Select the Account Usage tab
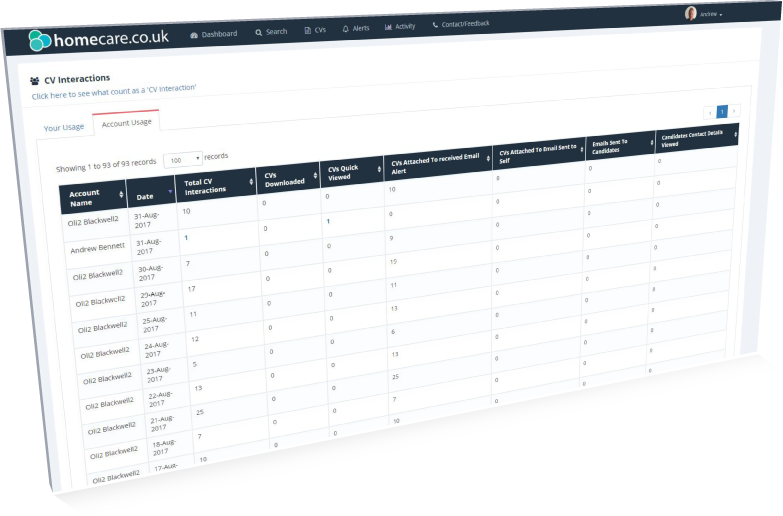Viewport: 783px width, 516px height. (126, 123)
